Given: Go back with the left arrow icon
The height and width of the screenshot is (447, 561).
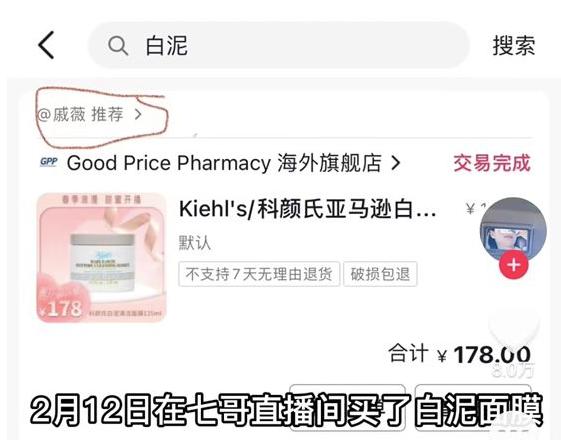Looking at the screenshot, I should point(46,45).
